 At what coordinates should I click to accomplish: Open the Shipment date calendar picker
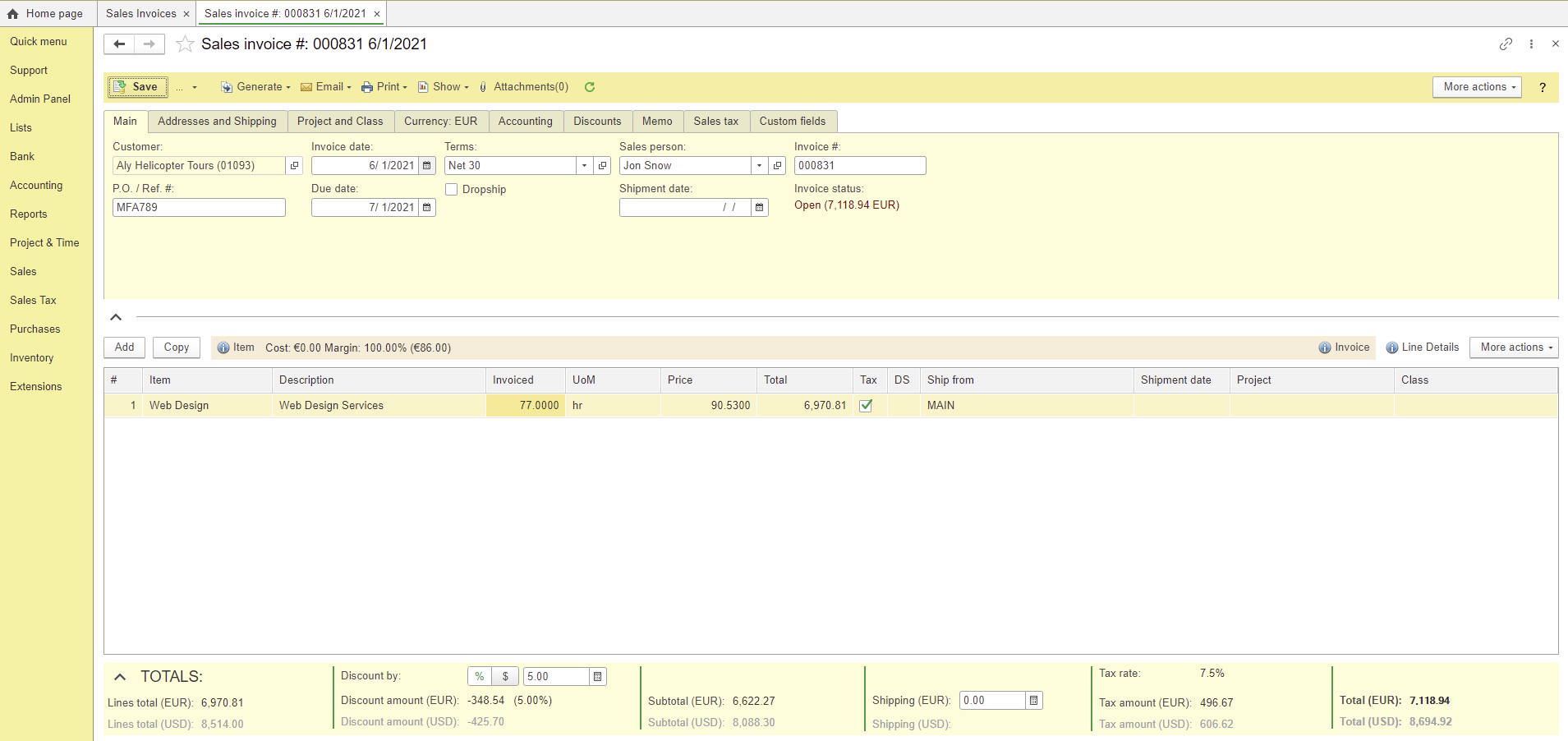(760, 208)
